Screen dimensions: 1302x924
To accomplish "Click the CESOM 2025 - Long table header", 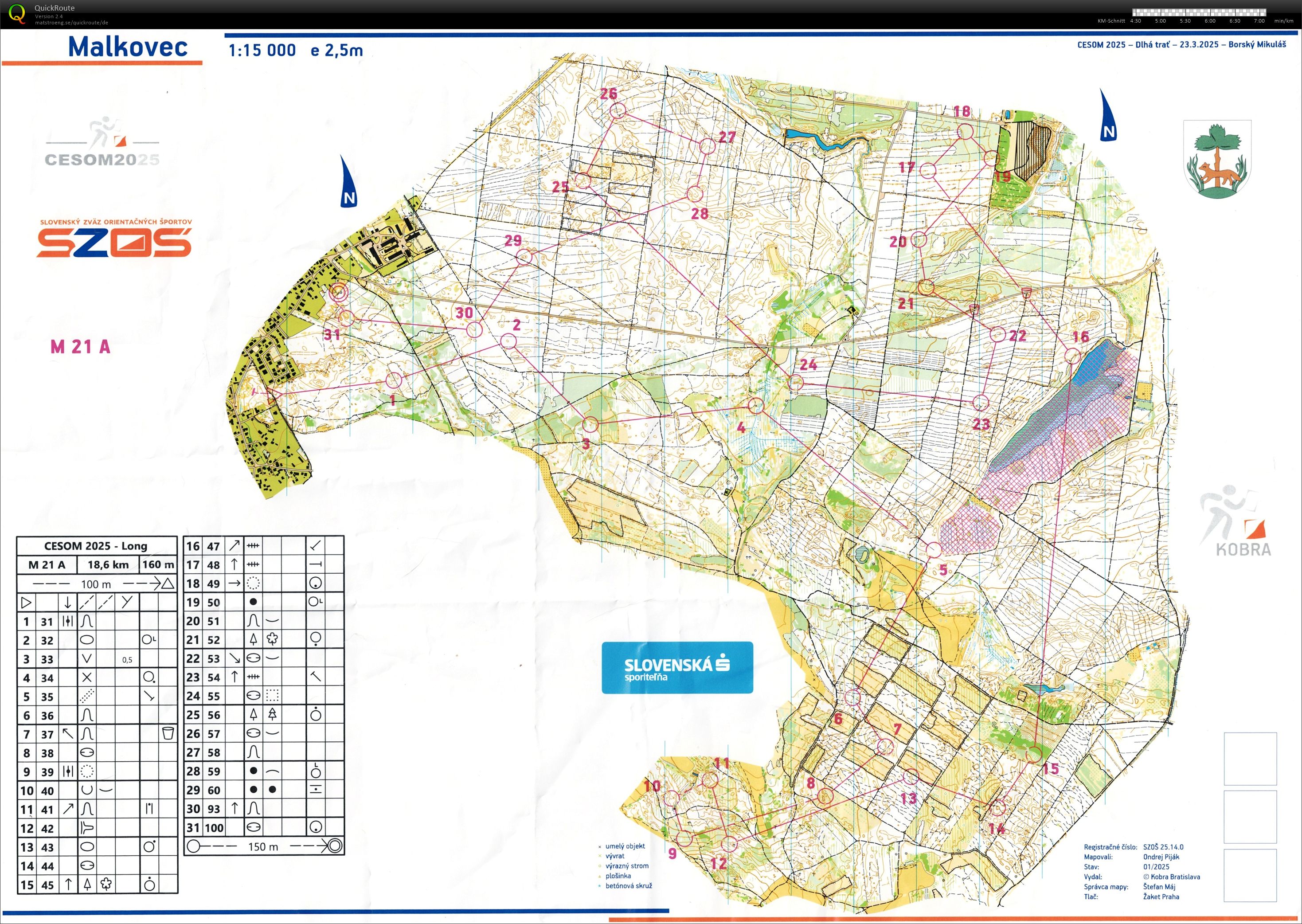I will click(96, 546).
